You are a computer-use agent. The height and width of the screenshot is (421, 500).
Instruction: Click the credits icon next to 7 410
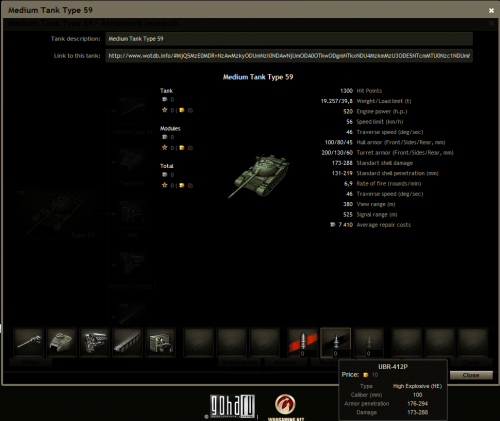tap(333, 225)
